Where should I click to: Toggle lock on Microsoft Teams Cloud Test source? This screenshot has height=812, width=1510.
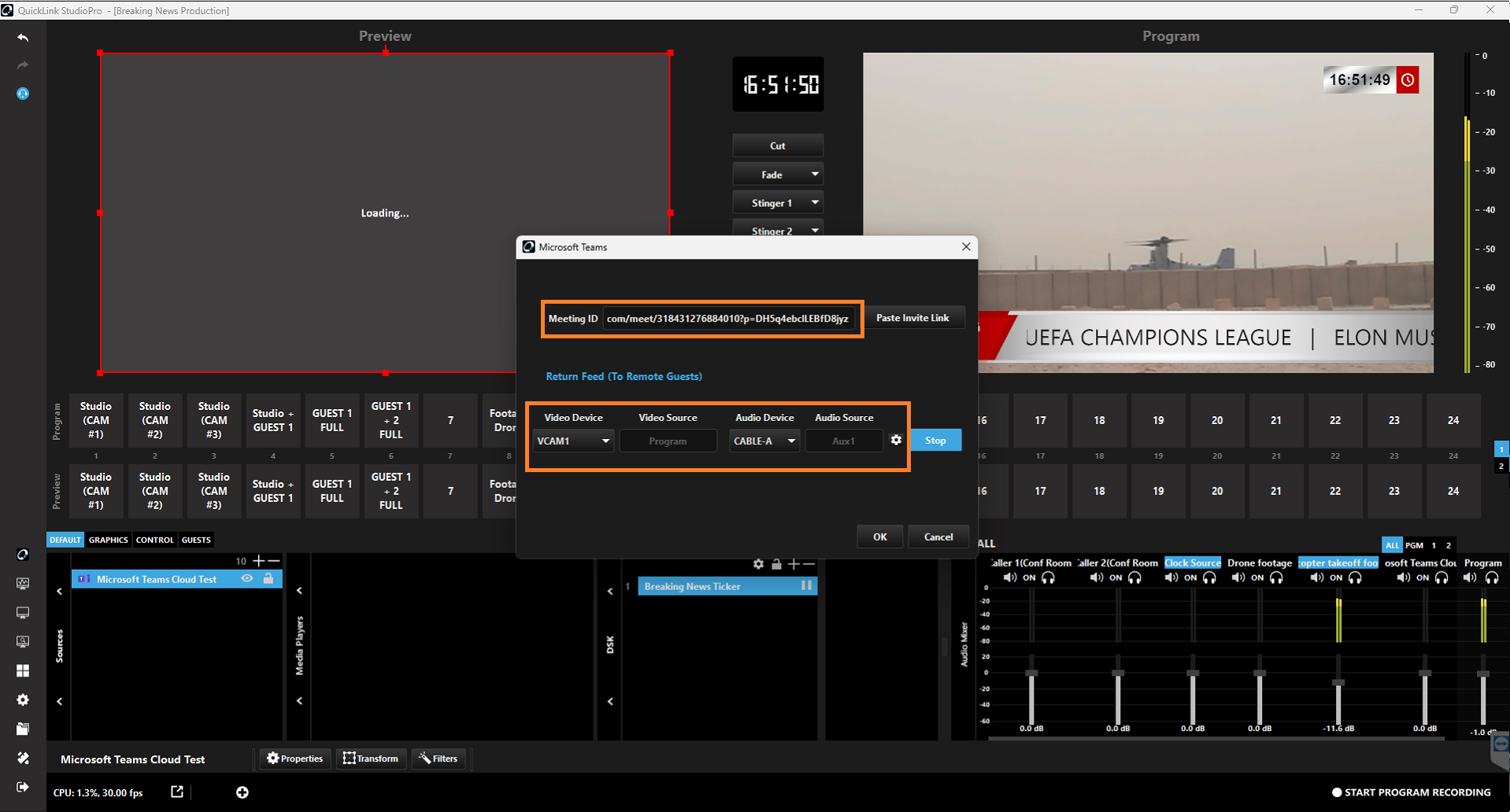(268, 578)
